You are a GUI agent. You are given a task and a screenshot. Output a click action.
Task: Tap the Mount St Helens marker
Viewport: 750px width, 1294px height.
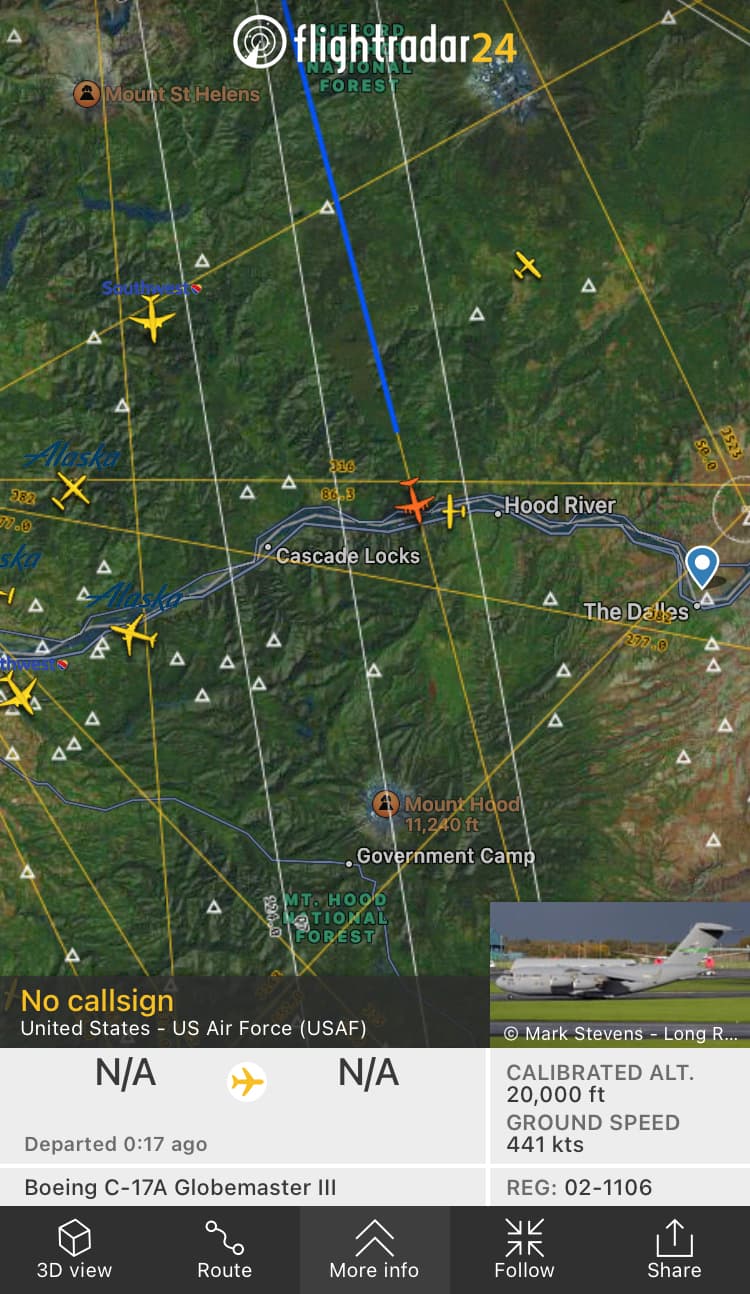[x=87, y=94]
